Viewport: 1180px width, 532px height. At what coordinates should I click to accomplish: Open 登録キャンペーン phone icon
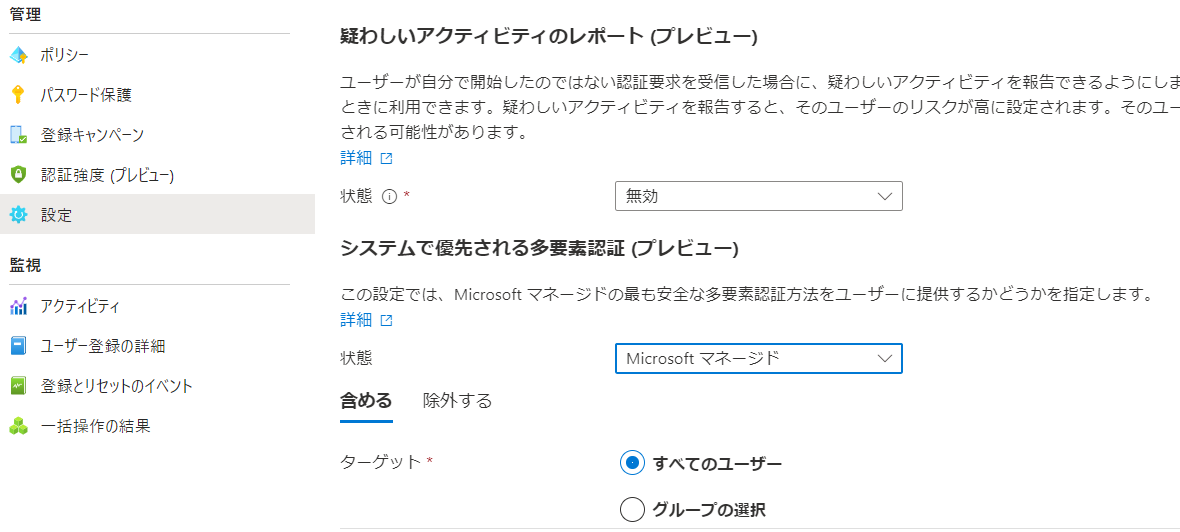[18, 135]
